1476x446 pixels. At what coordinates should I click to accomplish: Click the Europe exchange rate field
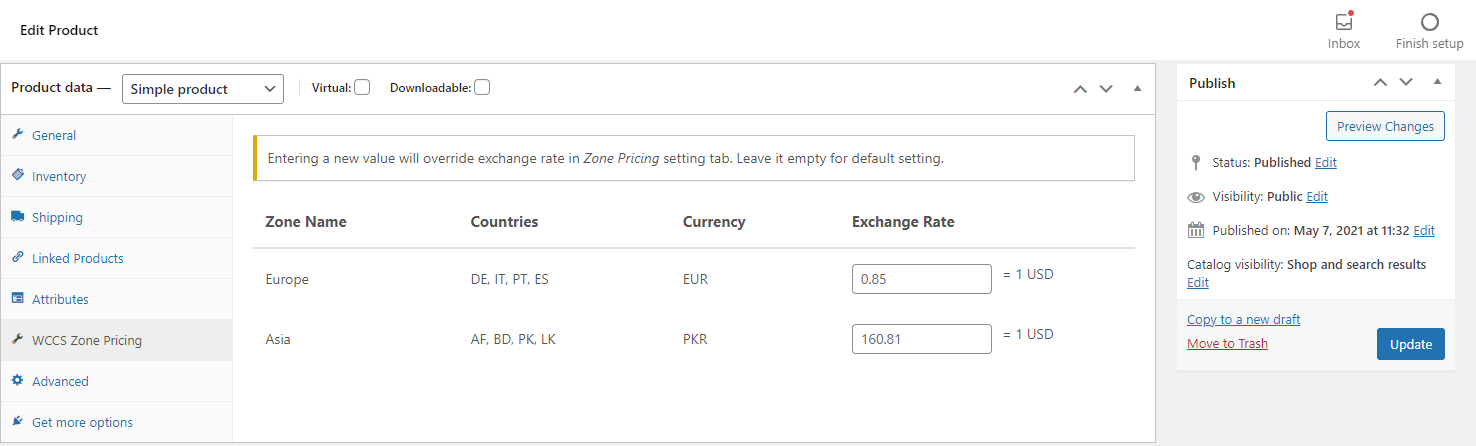point(921,279)
